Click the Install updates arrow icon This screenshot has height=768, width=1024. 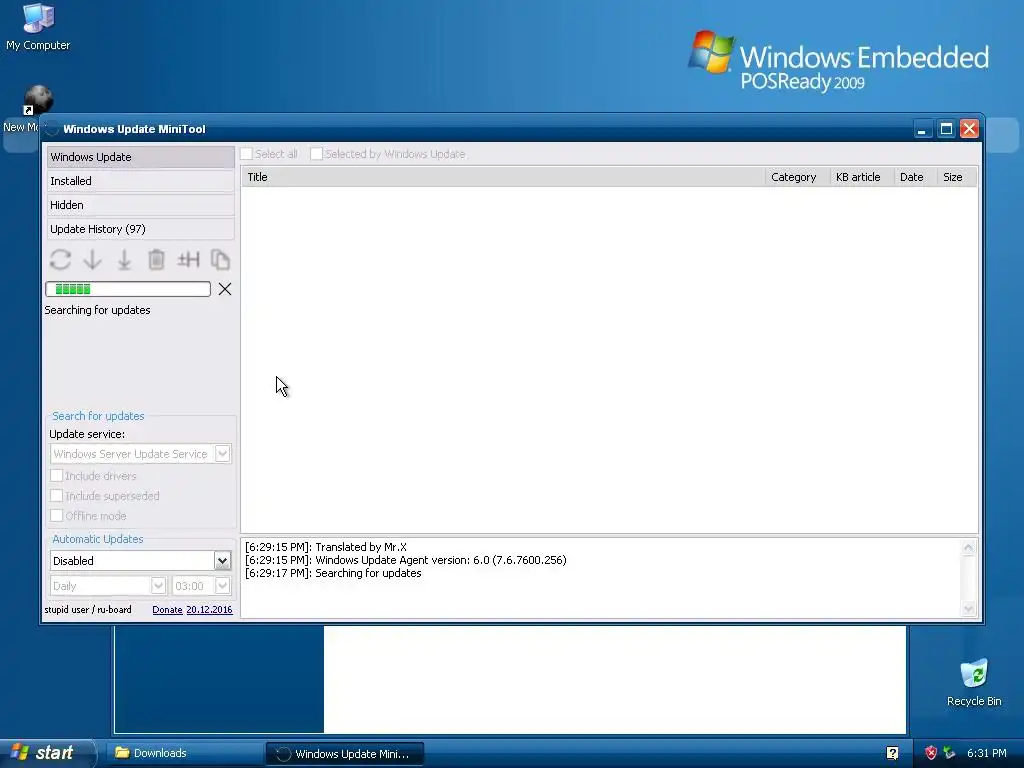point(124,260)
